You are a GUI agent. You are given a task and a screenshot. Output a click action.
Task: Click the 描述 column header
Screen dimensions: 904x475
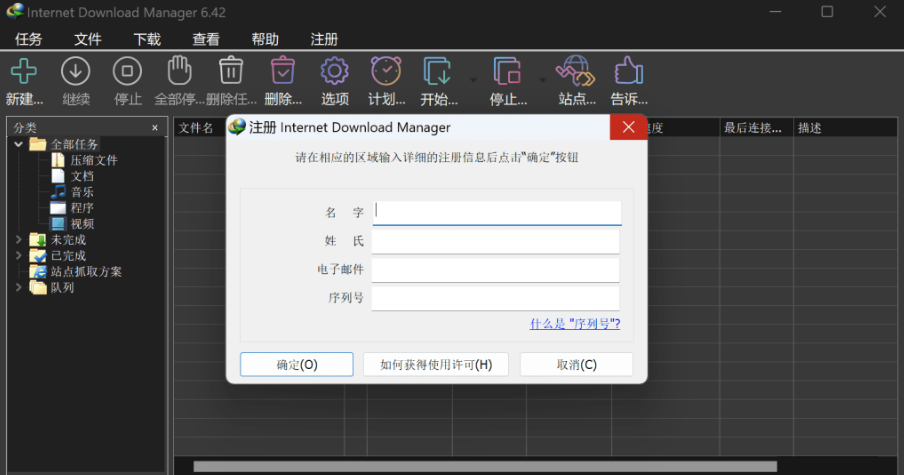pyautogui.click(x=809, y=127)
